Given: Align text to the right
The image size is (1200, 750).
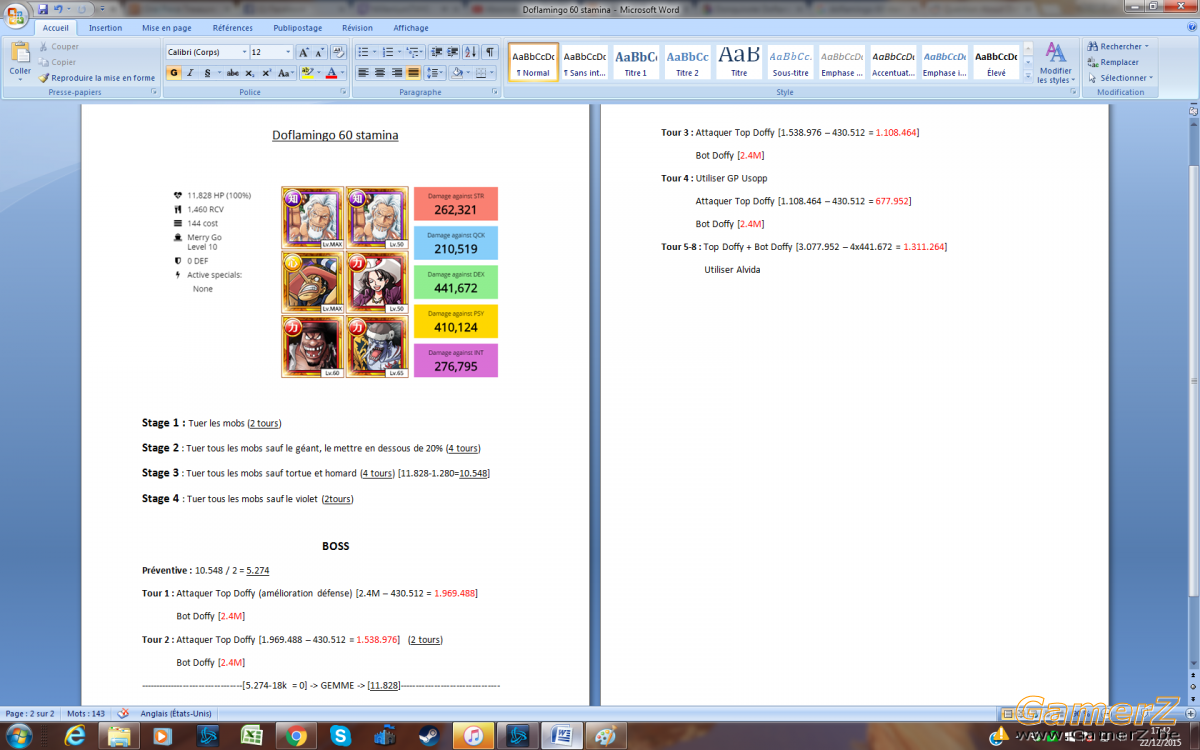Looking at the screenshot, I should [x=397, y=73].
